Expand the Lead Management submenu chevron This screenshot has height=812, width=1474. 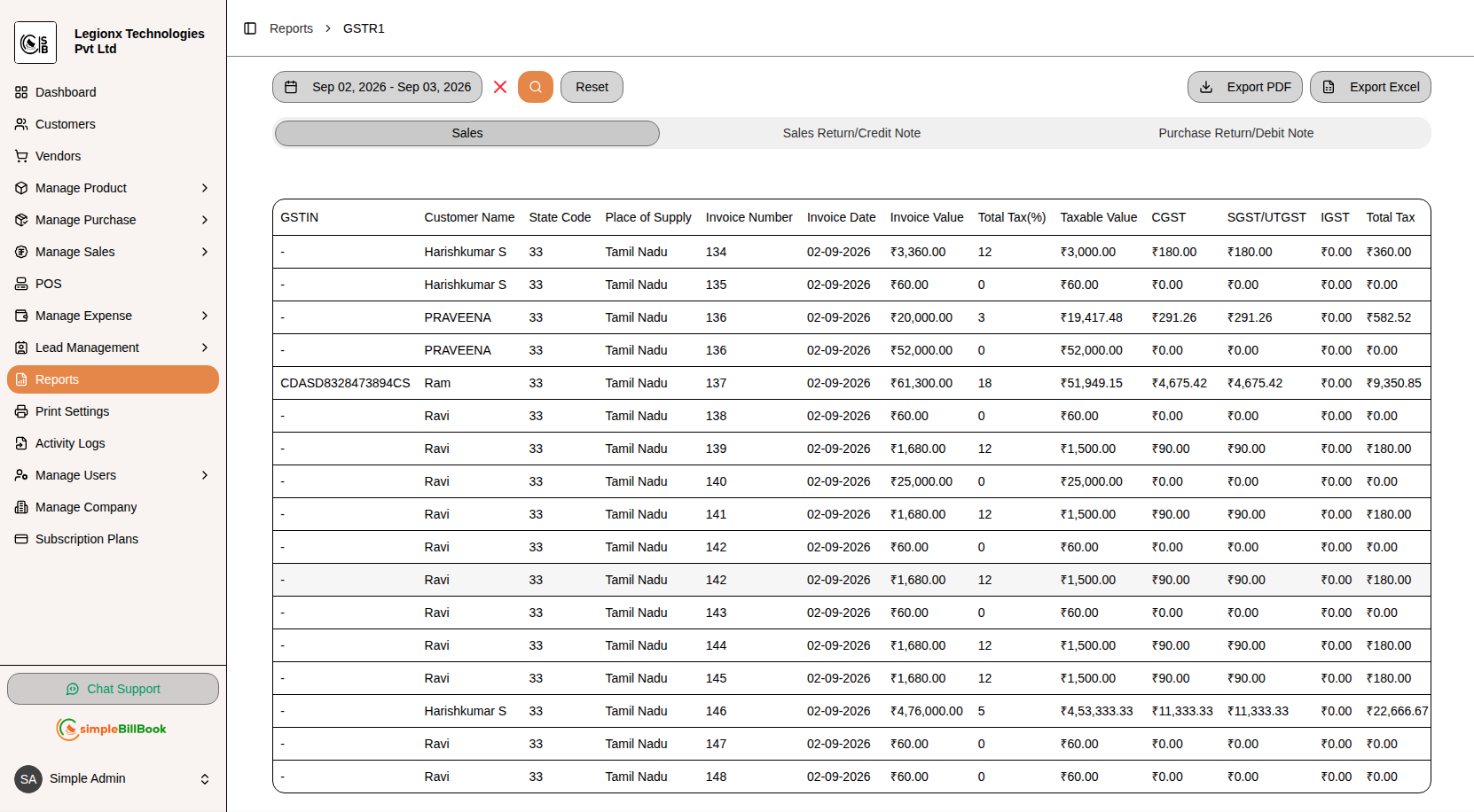205,347
